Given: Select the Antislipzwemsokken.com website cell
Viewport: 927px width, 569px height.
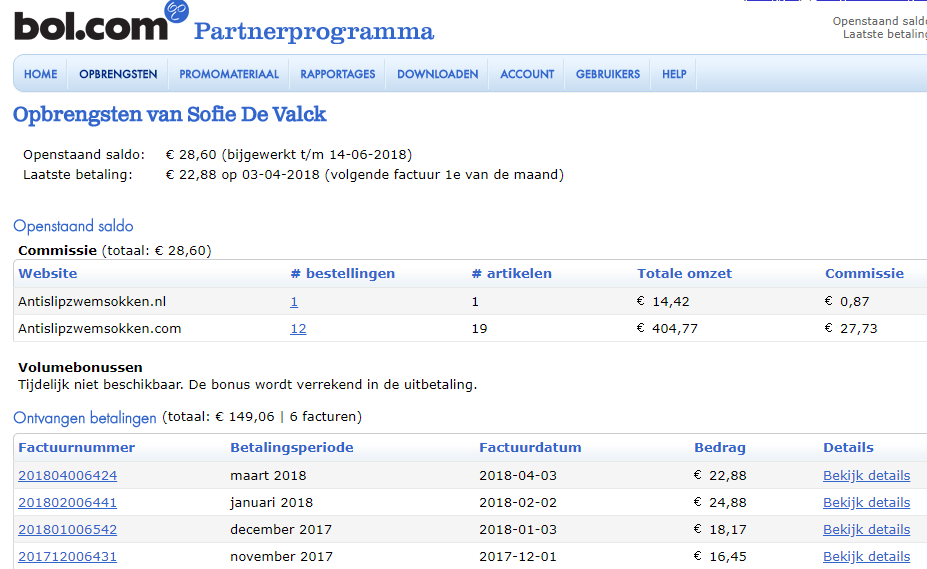Looking at the screenshot, I should 99,329.
